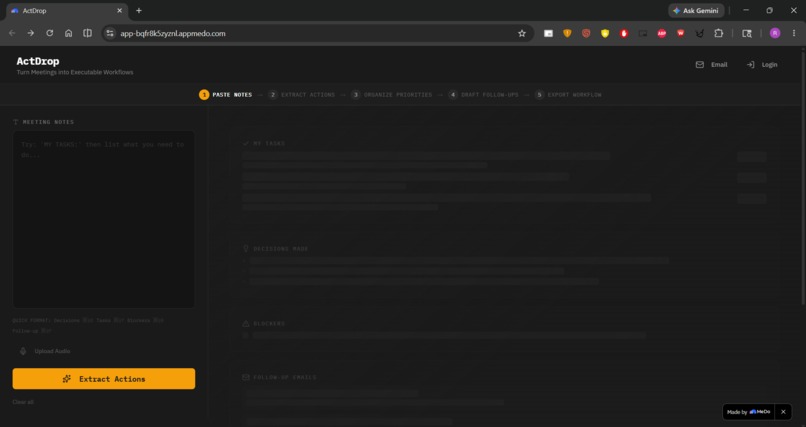806x427 pixels.
Task: Select the ActDrop browser tab
Action: 65,11
